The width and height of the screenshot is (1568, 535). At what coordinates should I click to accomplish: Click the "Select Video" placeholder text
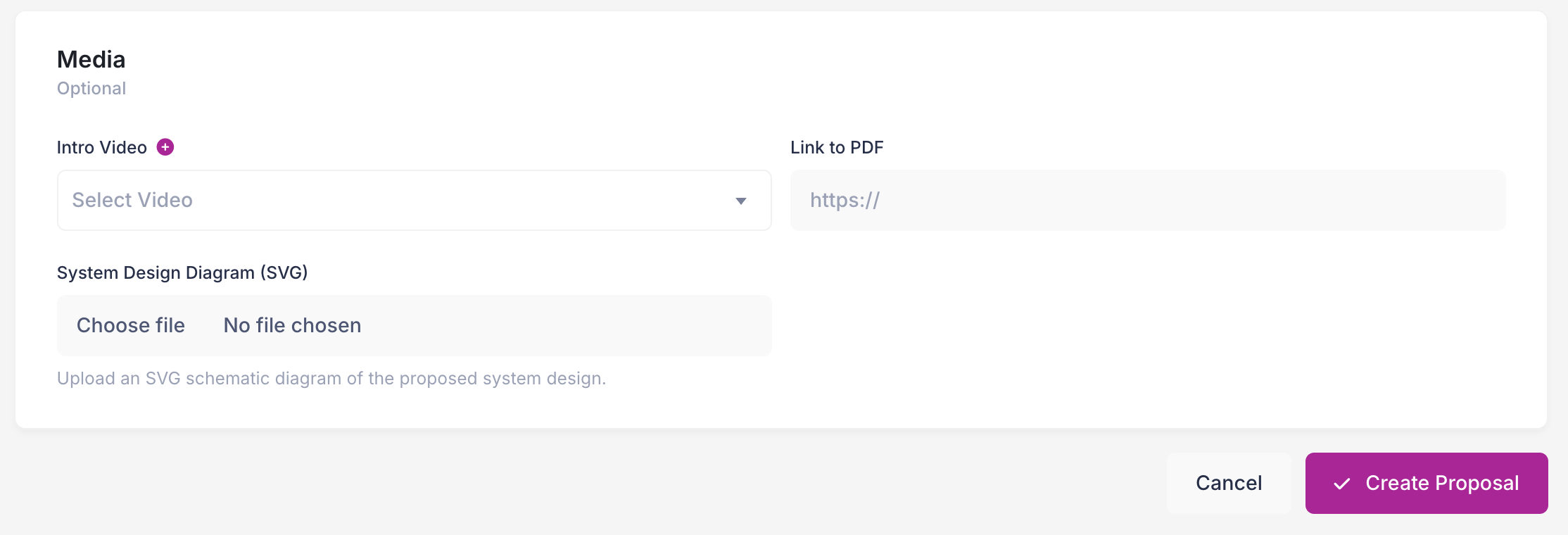point(132,200)
